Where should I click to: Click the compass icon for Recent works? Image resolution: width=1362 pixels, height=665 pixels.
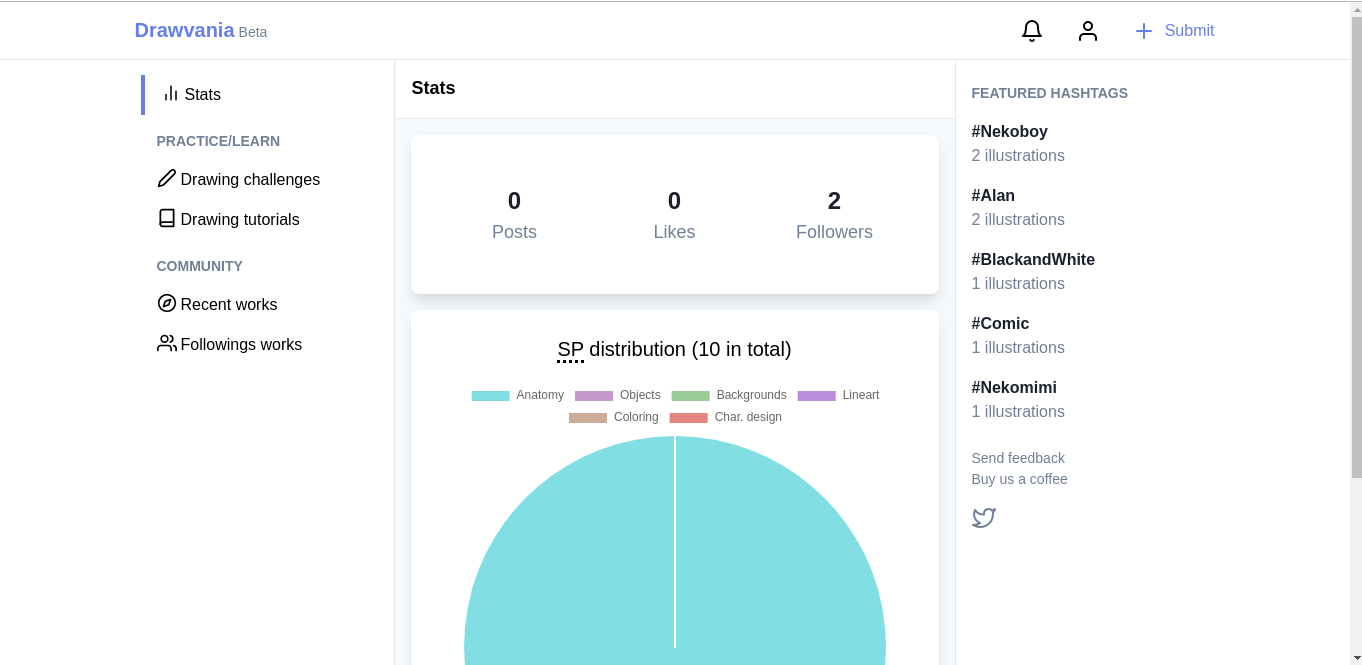(x=167, y=303)
